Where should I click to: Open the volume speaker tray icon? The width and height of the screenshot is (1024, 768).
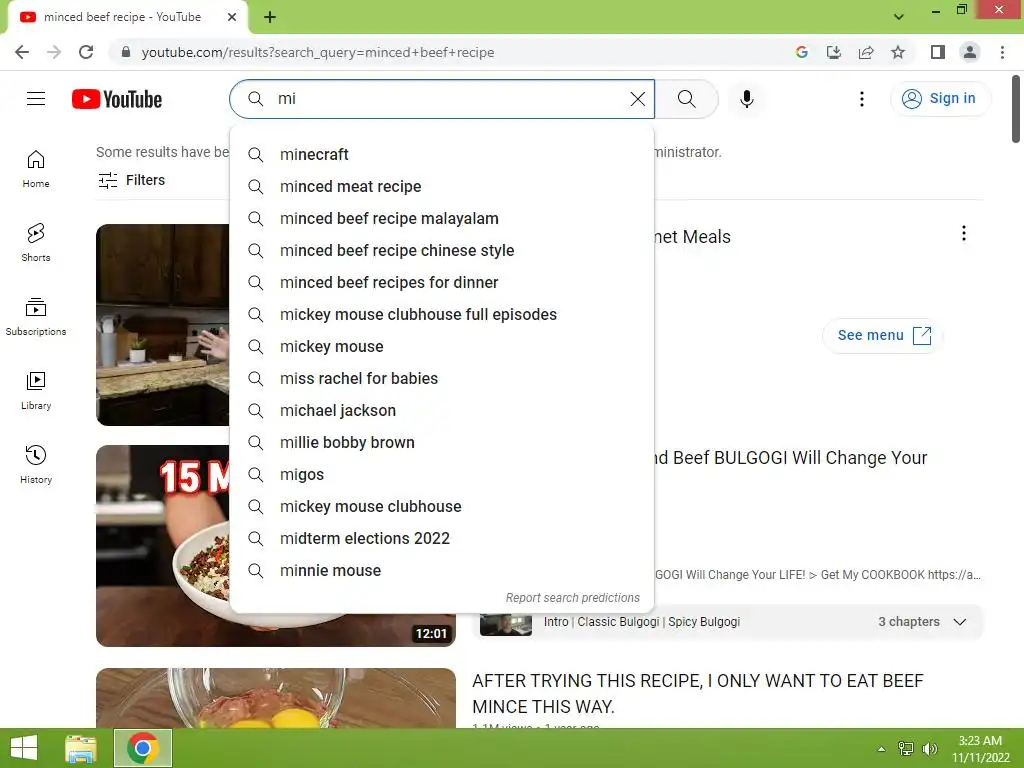929,749
